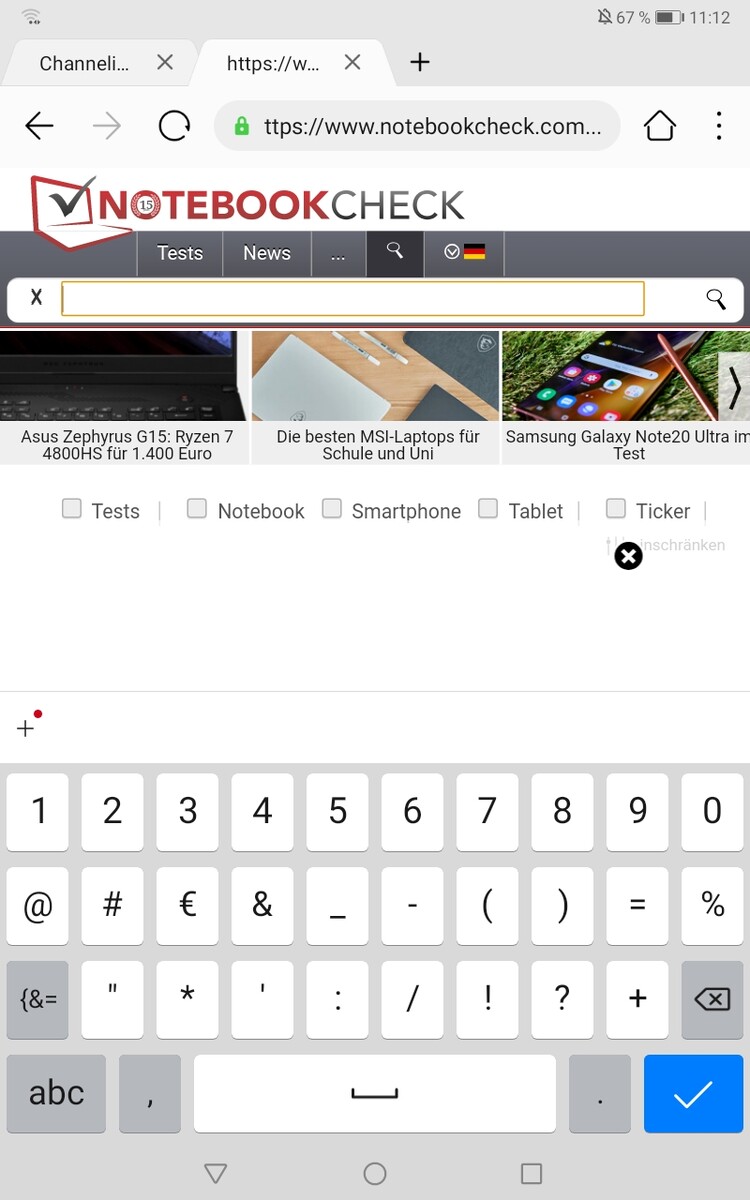This screenshot has width=750, height=1200.
Task: Open the browser home page icon
Action: tap(660, 126)
